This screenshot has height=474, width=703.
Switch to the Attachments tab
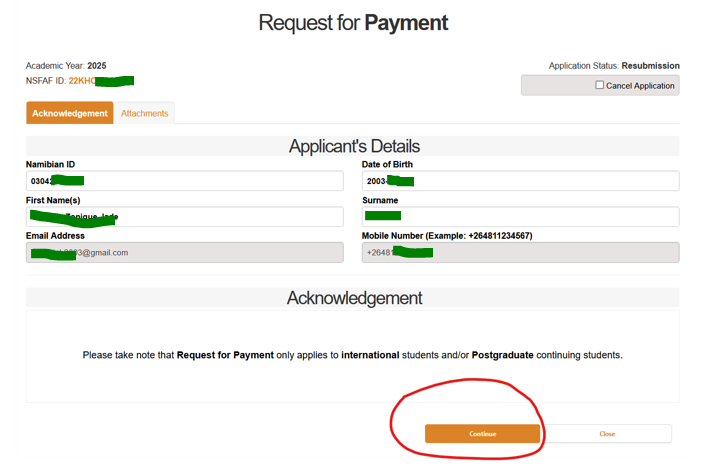coord(145,113)
